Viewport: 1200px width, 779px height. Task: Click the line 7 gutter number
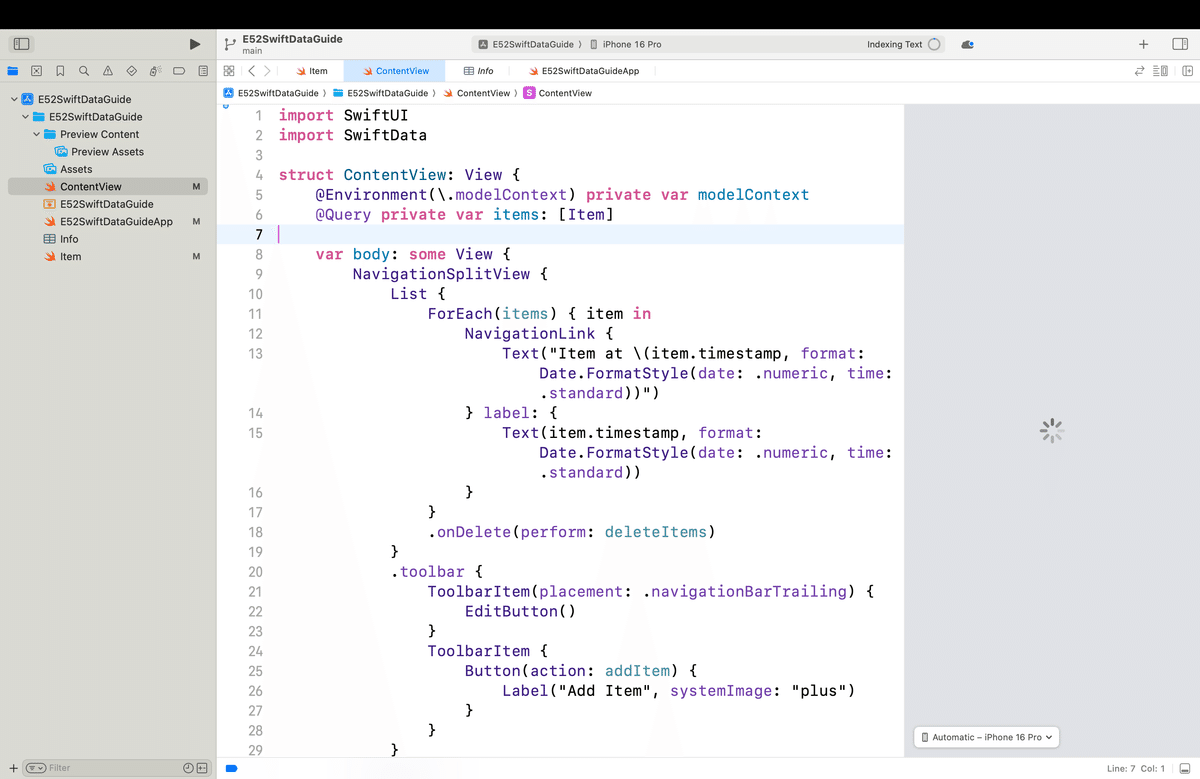257,235
